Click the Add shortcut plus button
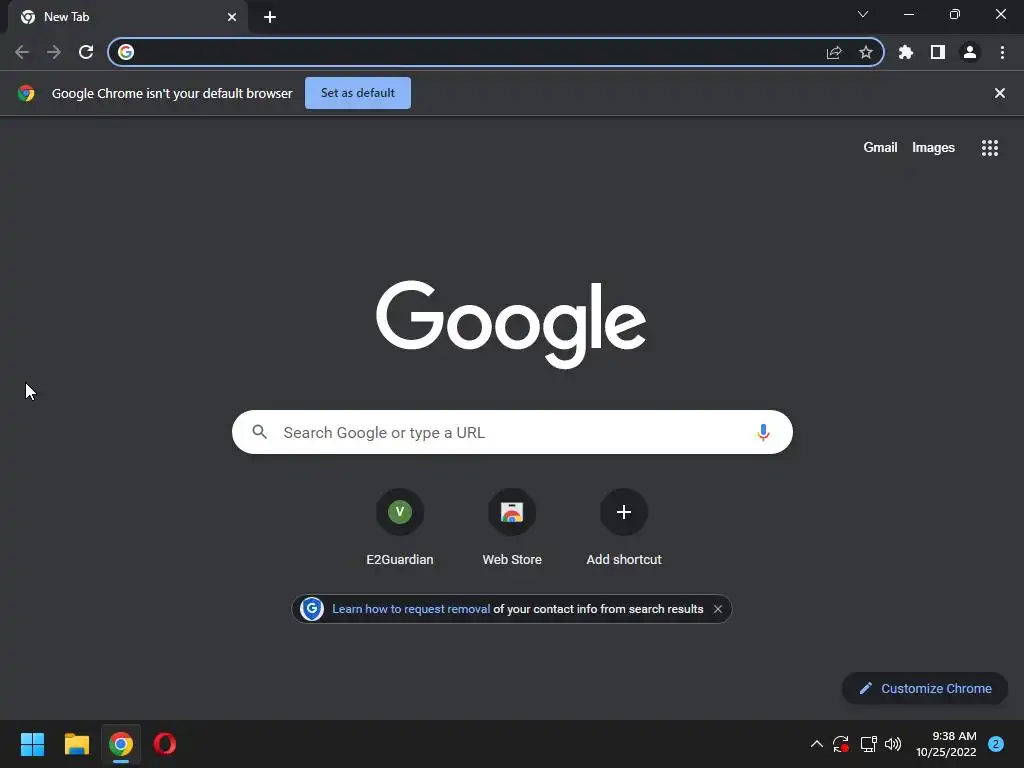The height and width of the screenshot is (768, 1024). (624, 512)
